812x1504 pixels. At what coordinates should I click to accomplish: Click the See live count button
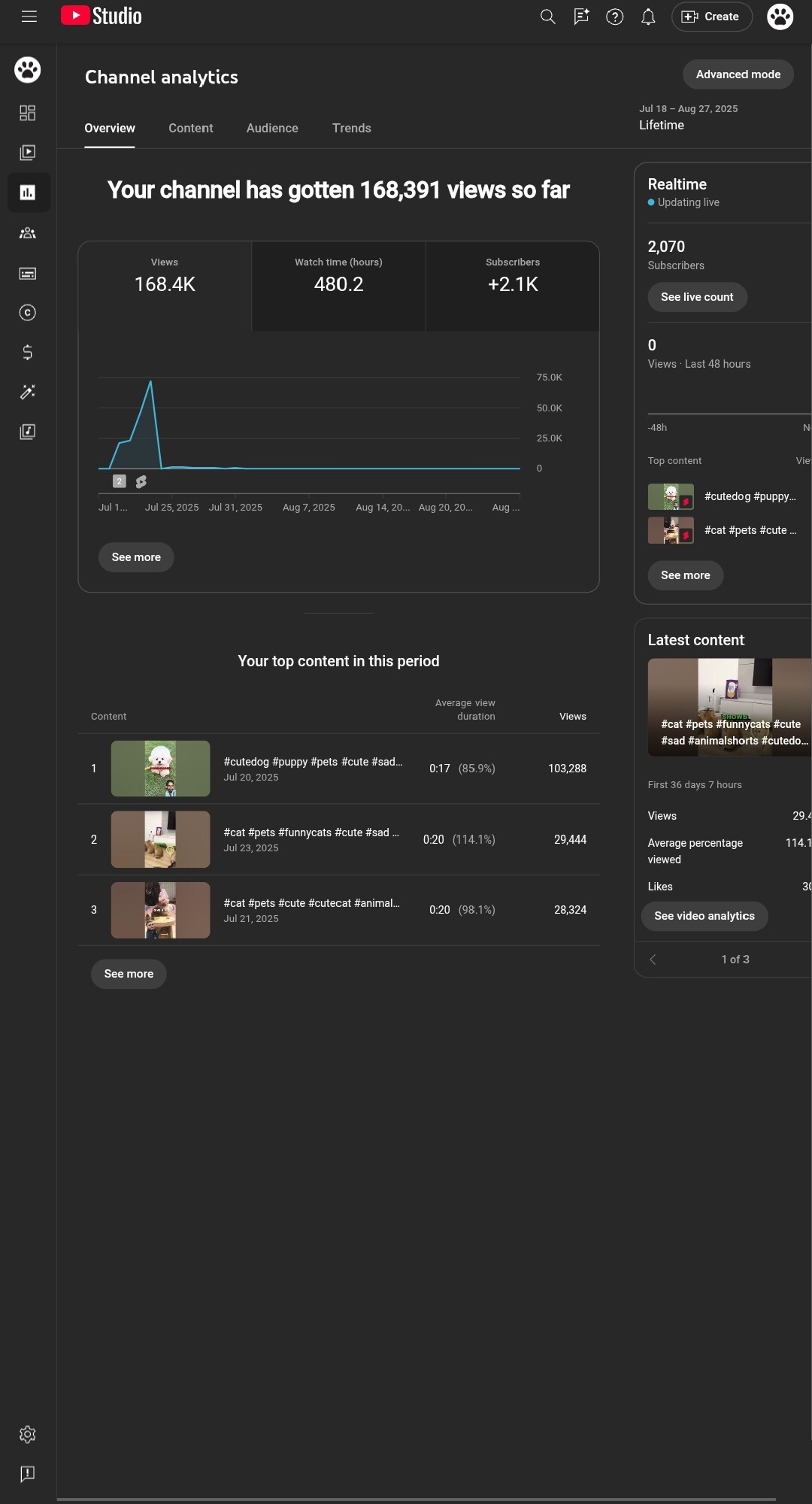pos(697,297)
